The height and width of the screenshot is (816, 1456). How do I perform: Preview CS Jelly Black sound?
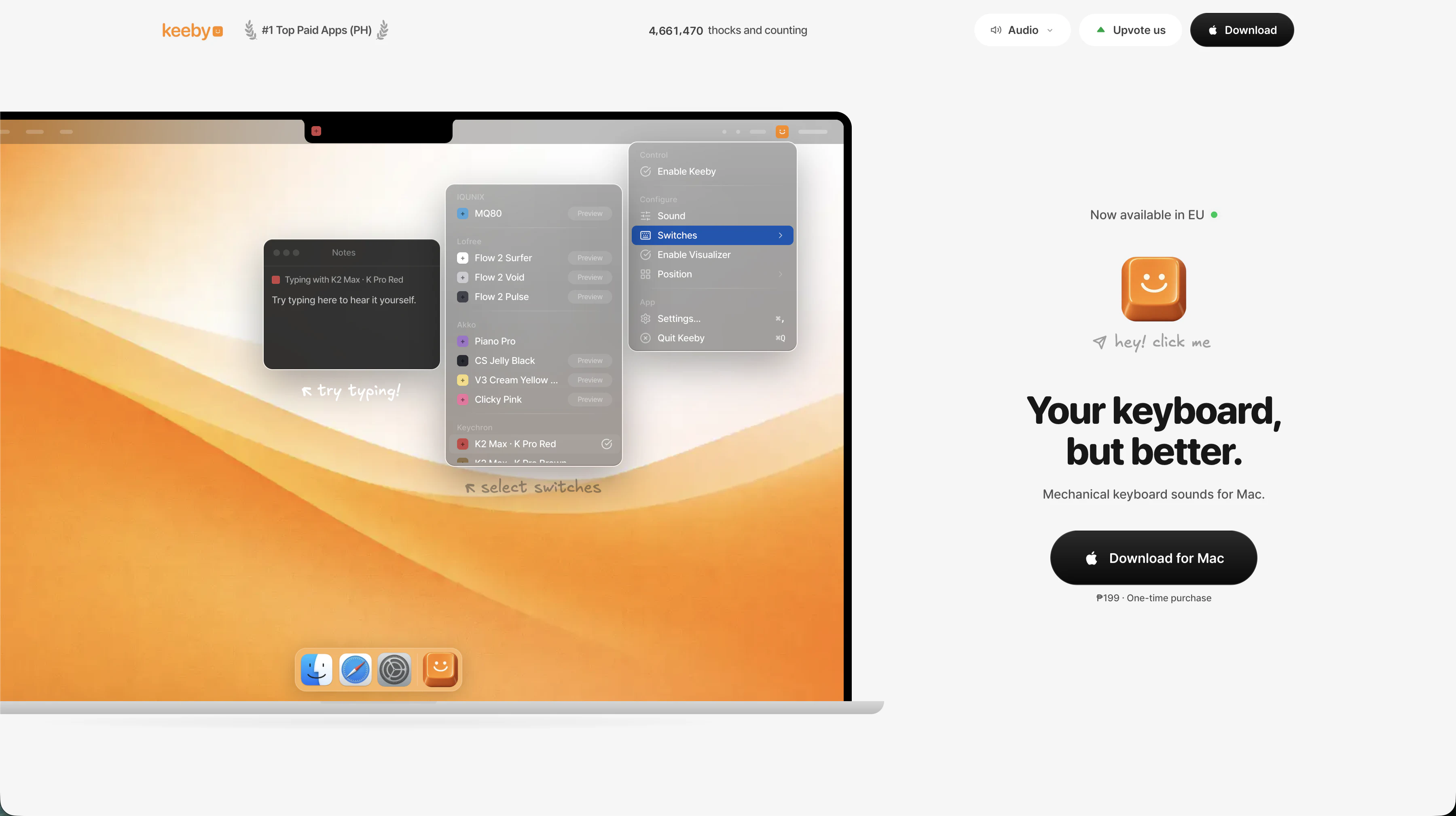point(590,361)
